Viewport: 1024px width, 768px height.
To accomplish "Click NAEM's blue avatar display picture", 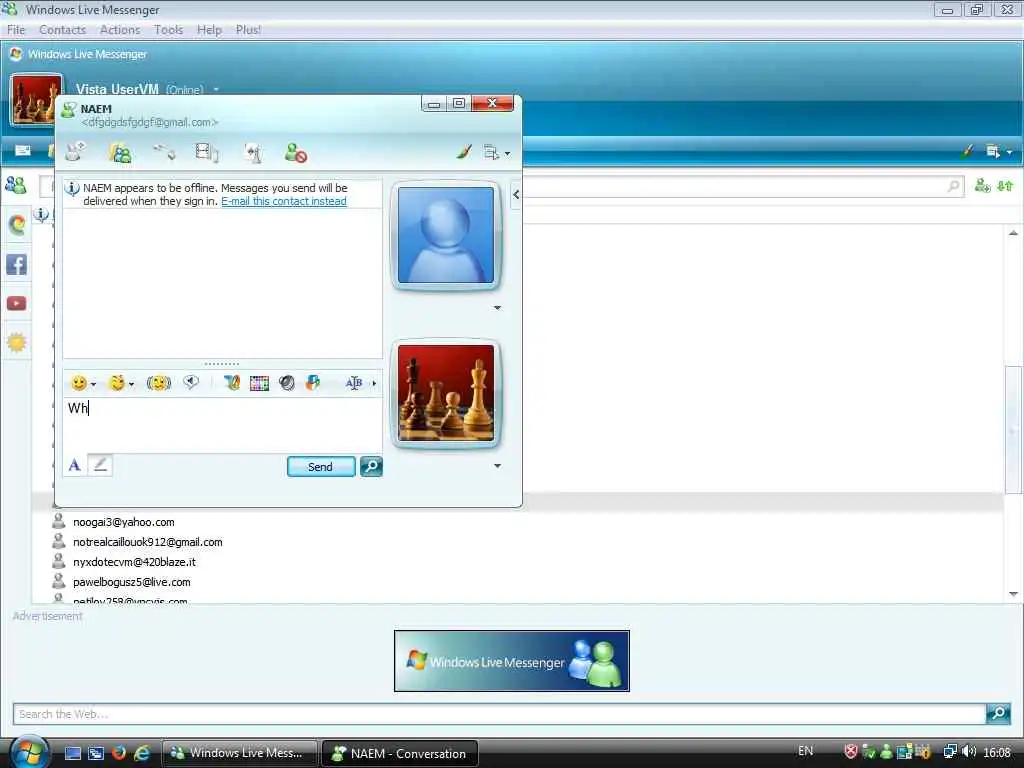I will [446, 235].
